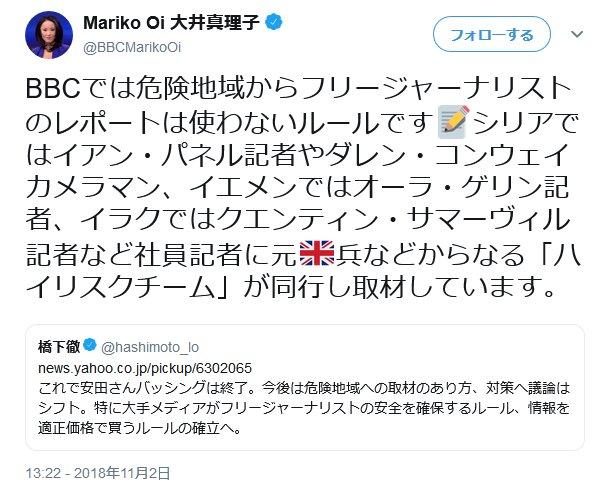Click the last quoted line 適正価格で買うルール
This screenshot has height=486, width=594.
pos(140,428)
